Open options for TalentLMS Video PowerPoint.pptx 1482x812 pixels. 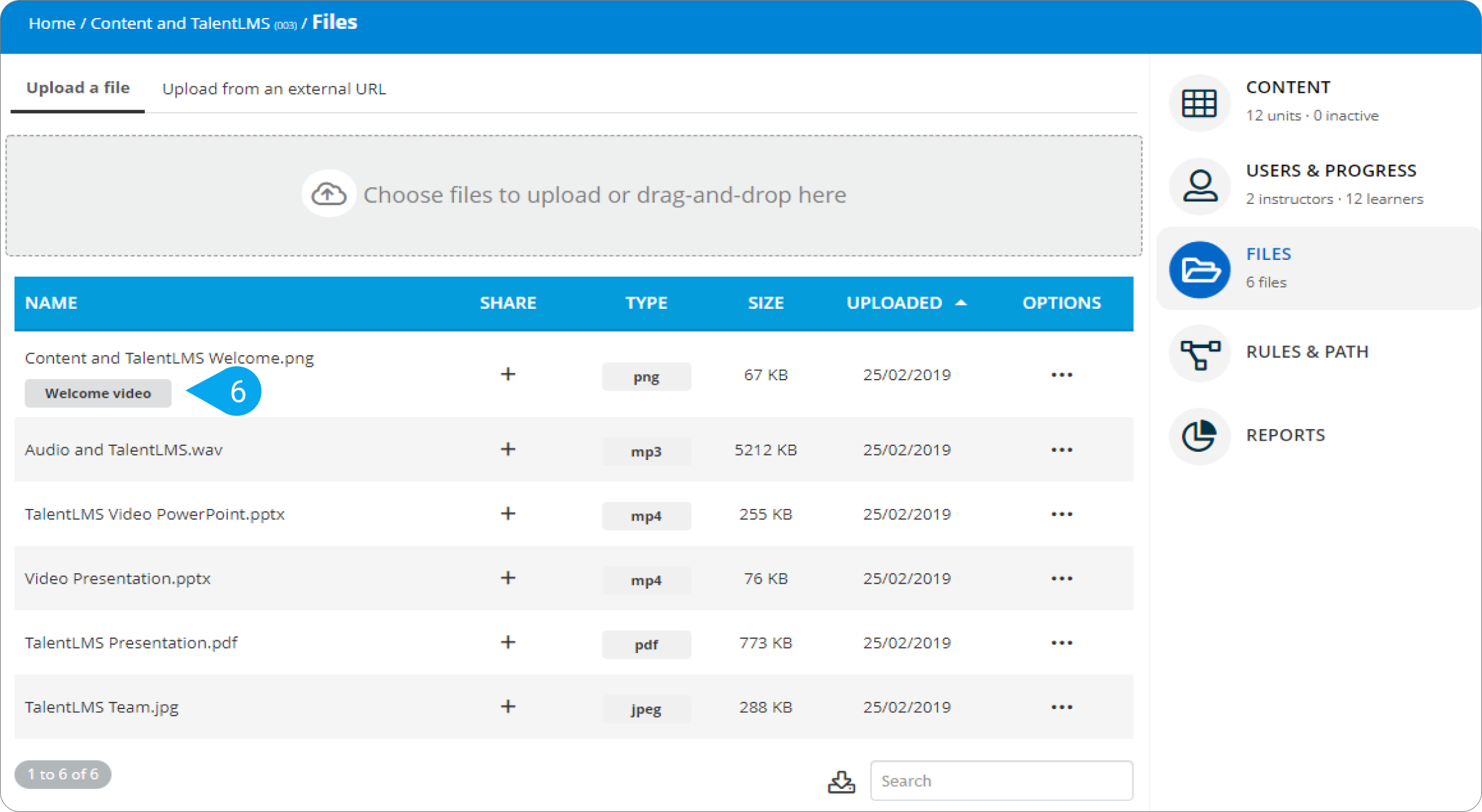point(1062,514)
